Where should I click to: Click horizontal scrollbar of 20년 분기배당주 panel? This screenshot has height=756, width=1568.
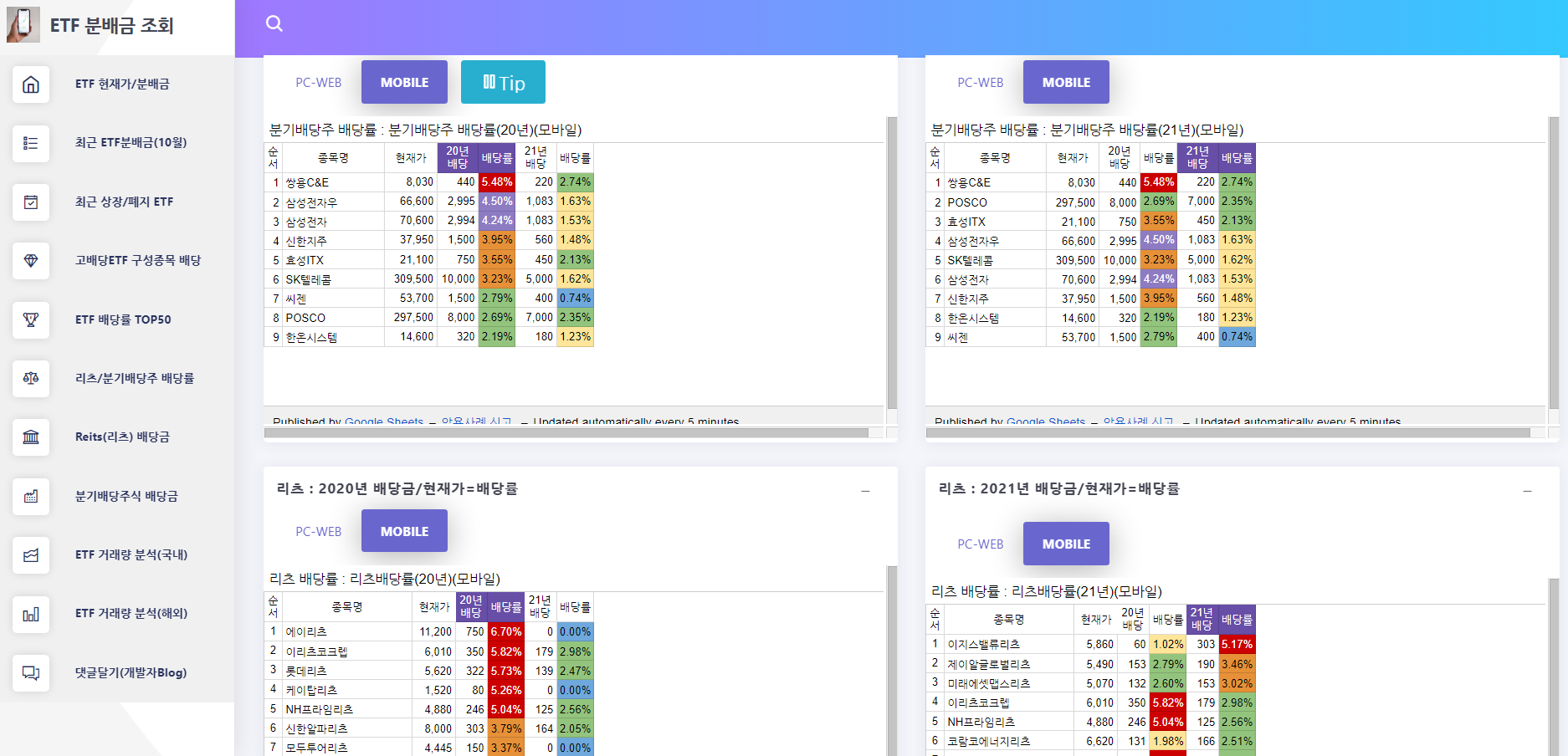566,433
